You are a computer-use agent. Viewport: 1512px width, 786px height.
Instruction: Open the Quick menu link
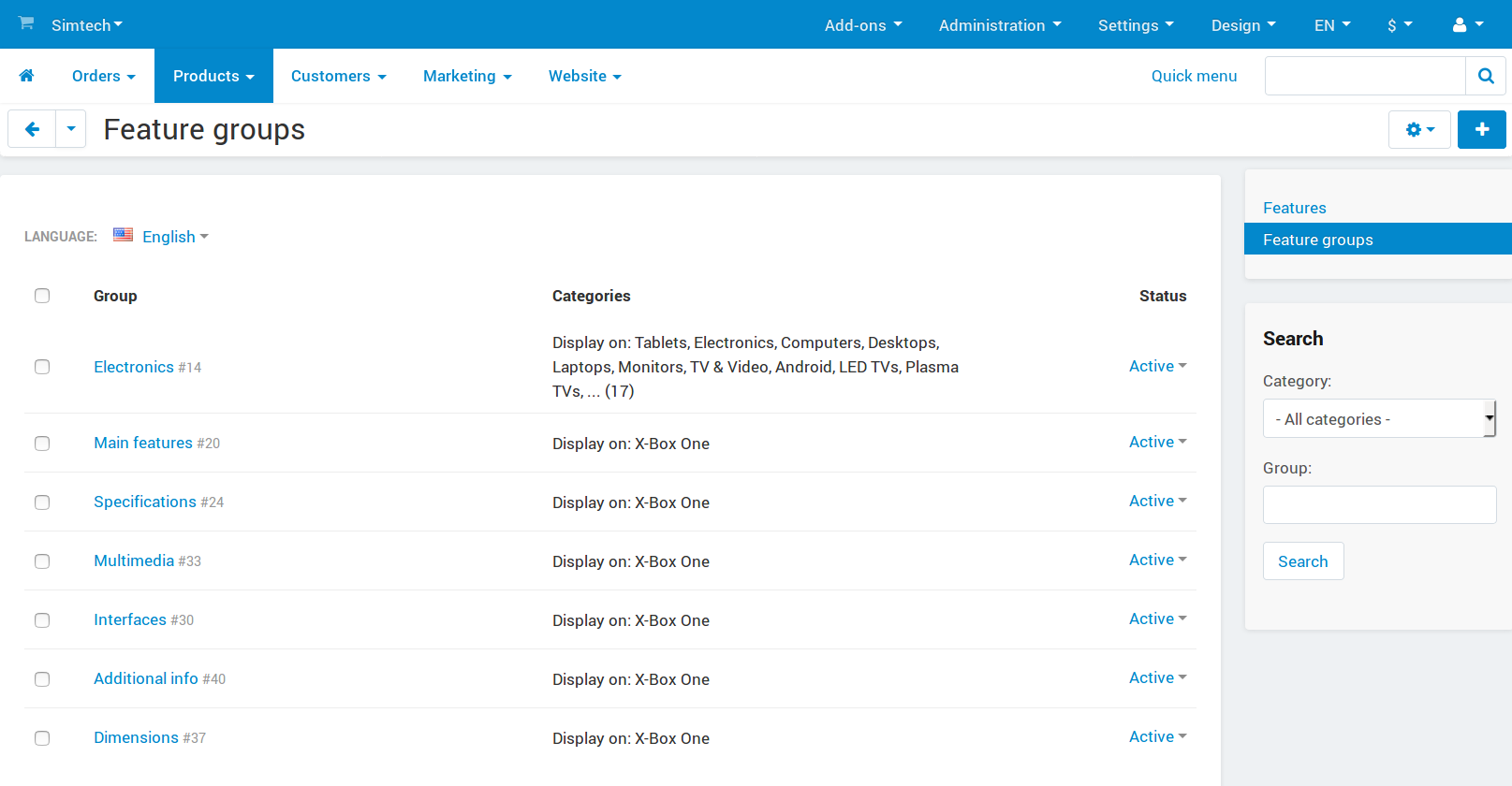pos(1194,76)
